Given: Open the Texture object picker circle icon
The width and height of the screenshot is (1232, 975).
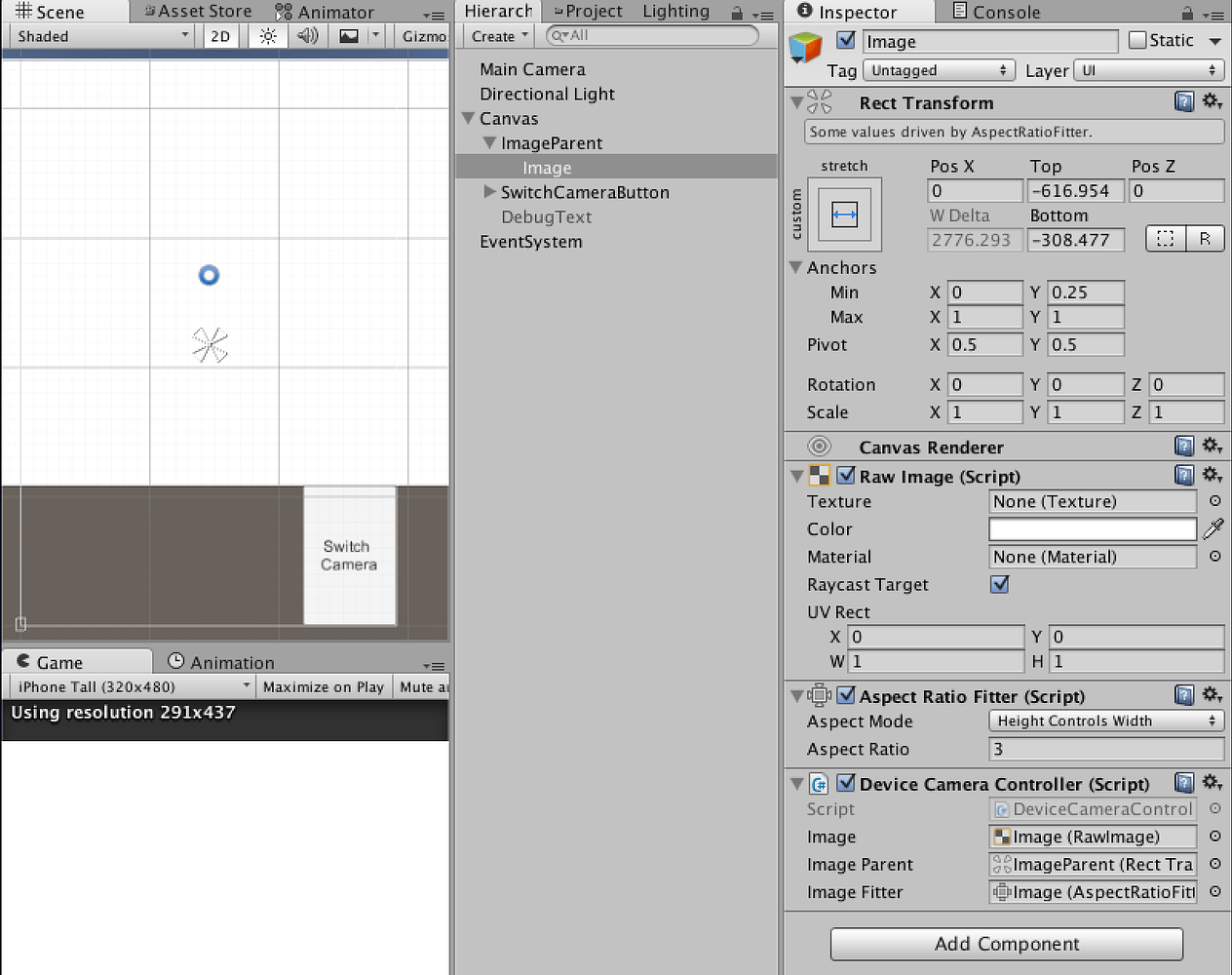Looking at the screenshot, I should [1214, 501].
